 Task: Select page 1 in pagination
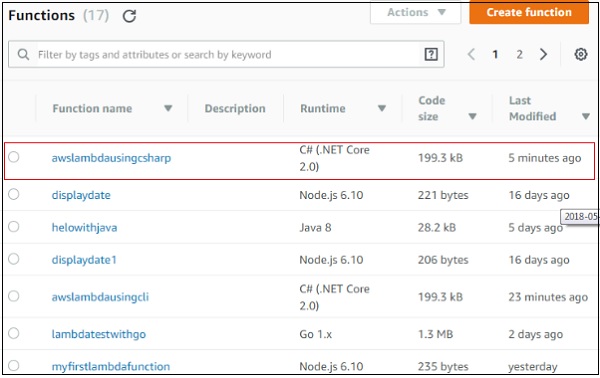click(495, 54)
